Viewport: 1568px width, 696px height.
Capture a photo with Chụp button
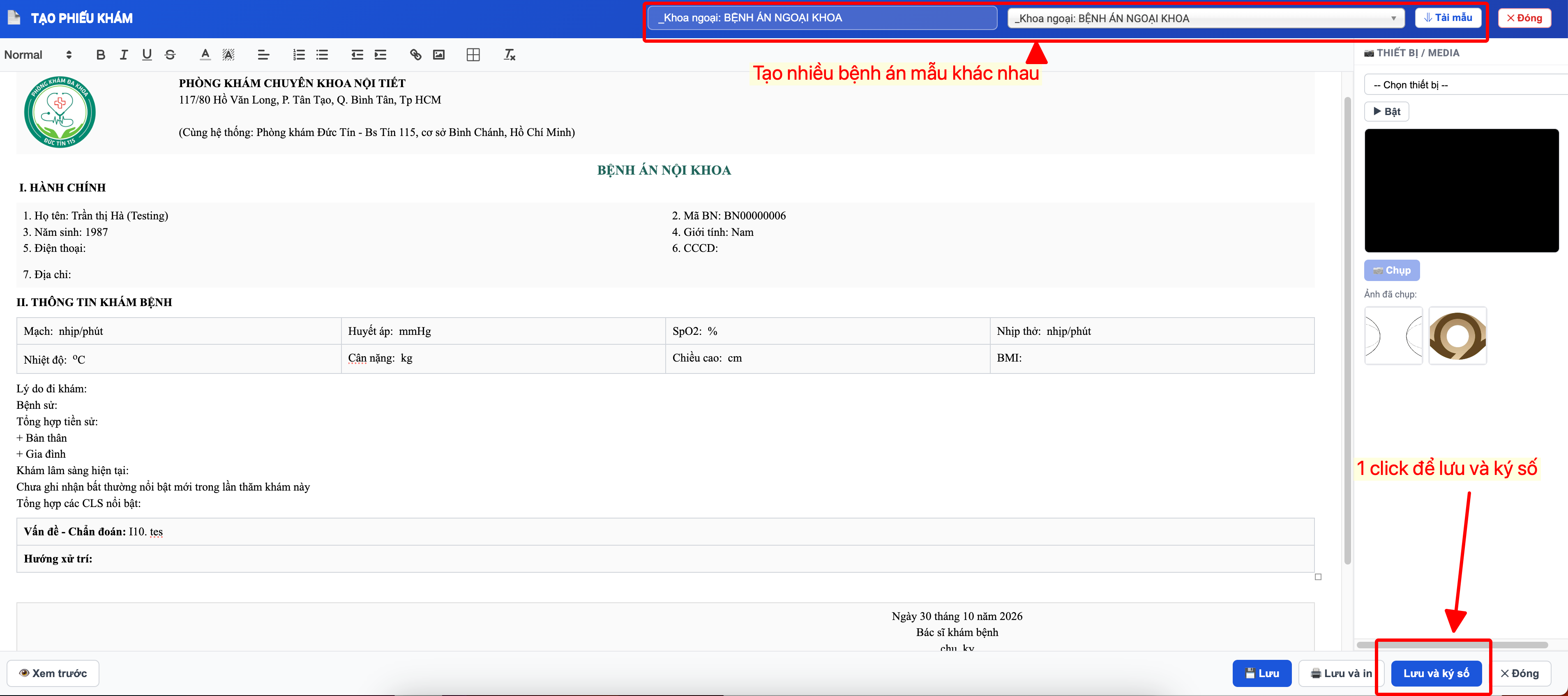tap(1391, 270)
